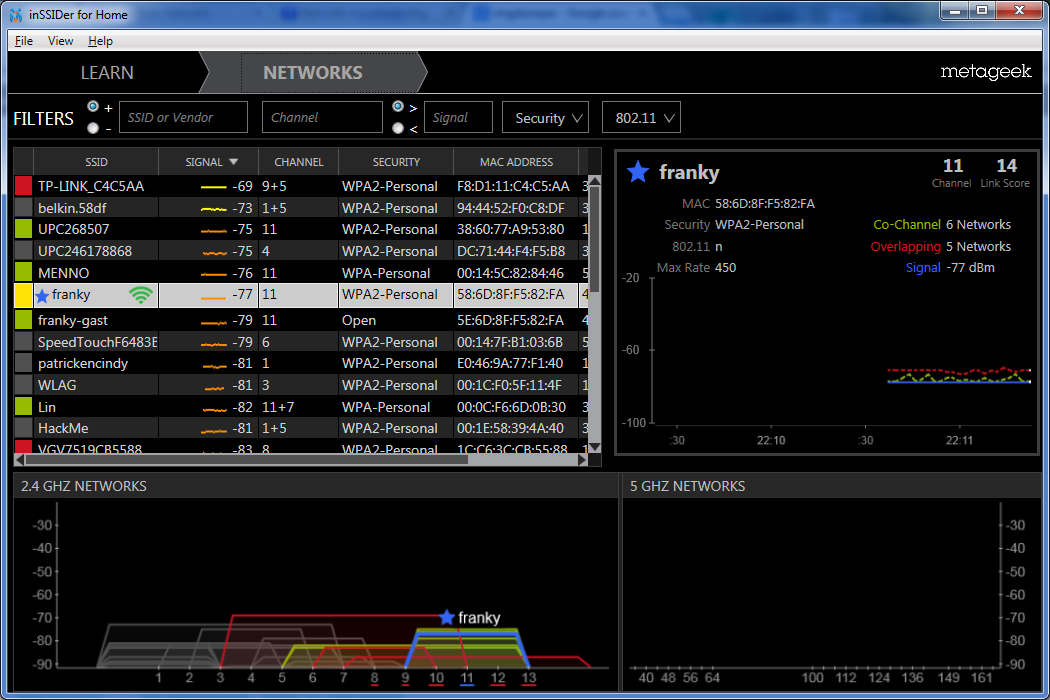The image size is (1050, 700).
Task: Click the table's vertical scrollbar down arrow
Action: 594,447
